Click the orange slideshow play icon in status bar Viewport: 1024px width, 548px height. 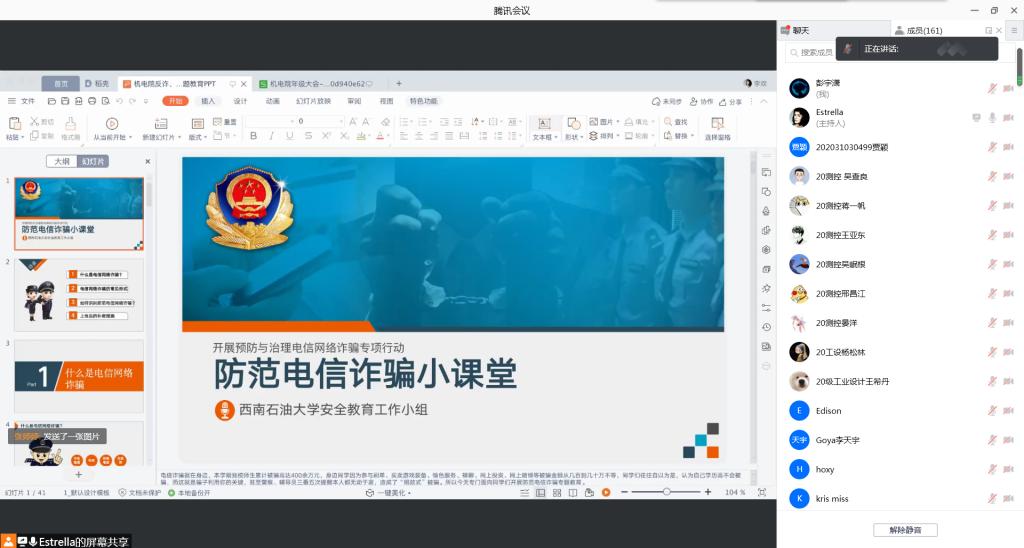[x=606, y=492]
